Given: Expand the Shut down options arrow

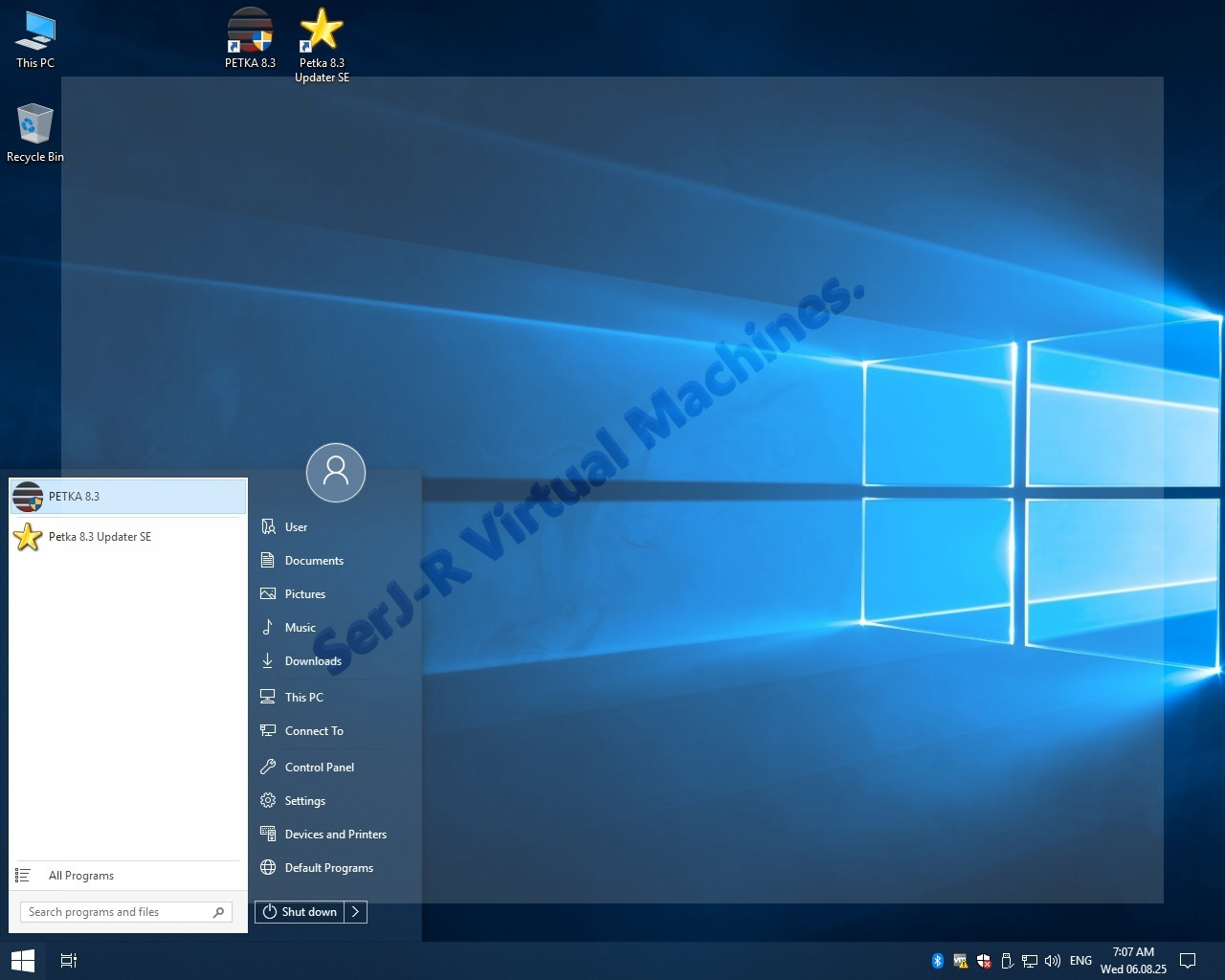Looking at the screenshot, I should pyautogui.click(x=356, y=912).
